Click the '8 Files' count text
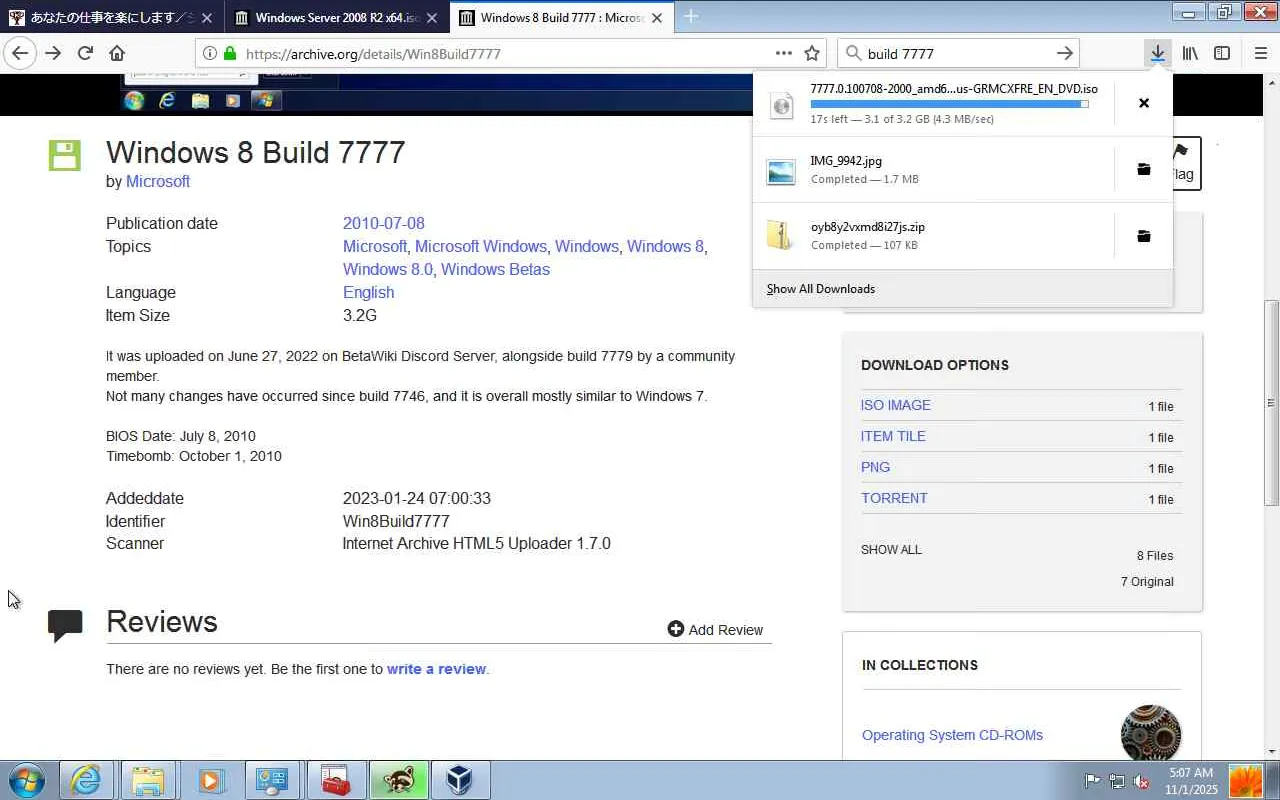 pyautogui.click(x=1155, y=556)
